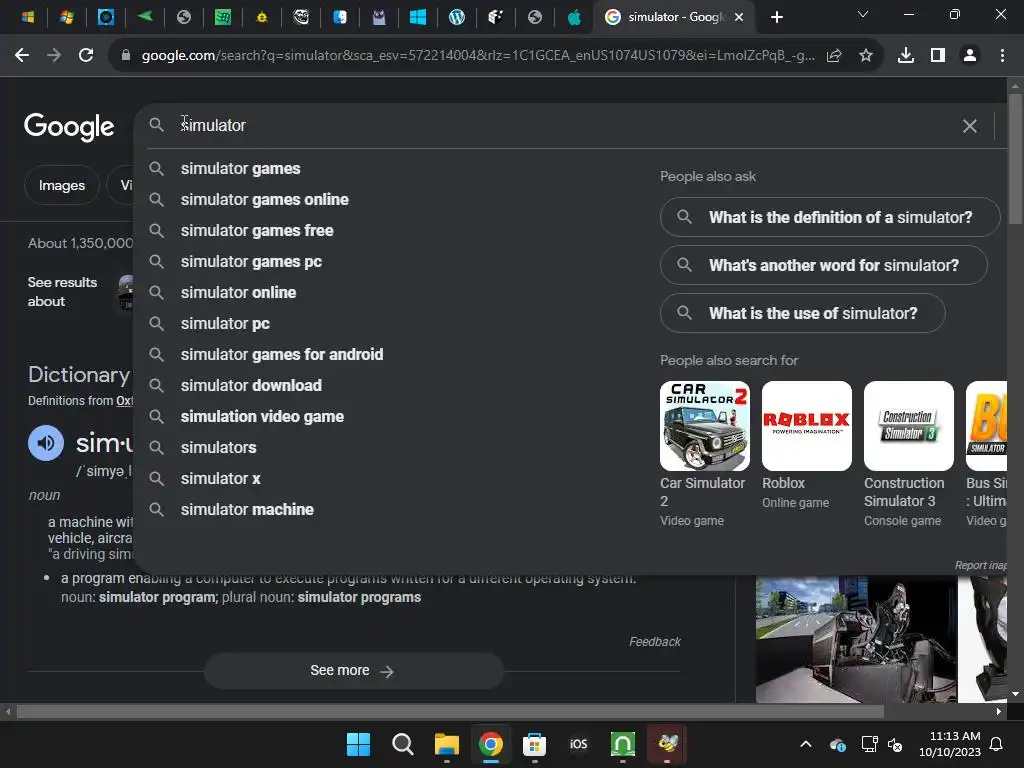1024x768 pixels.
Task: Show hidden system tray icons
Action: click(806, 744)
